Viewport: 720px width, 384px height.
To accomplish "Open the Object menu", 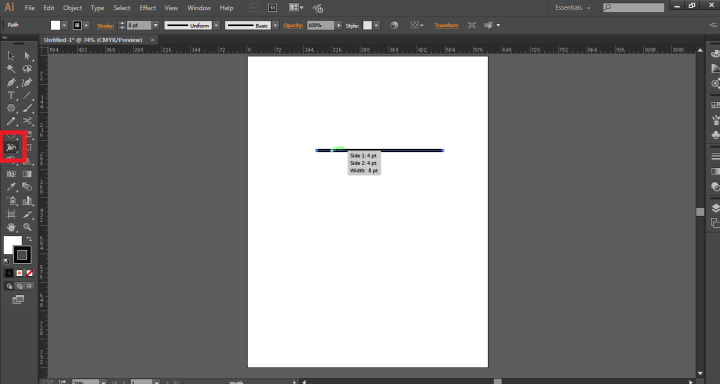I will point(72,8).
